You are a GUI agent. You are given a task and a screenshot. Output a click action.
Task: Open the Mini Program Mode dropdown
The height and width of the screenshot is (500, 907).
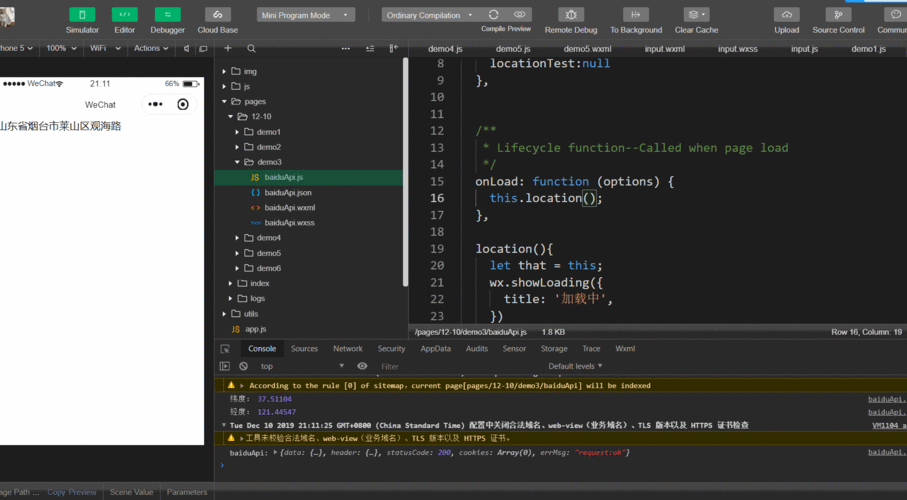[305, 15]
